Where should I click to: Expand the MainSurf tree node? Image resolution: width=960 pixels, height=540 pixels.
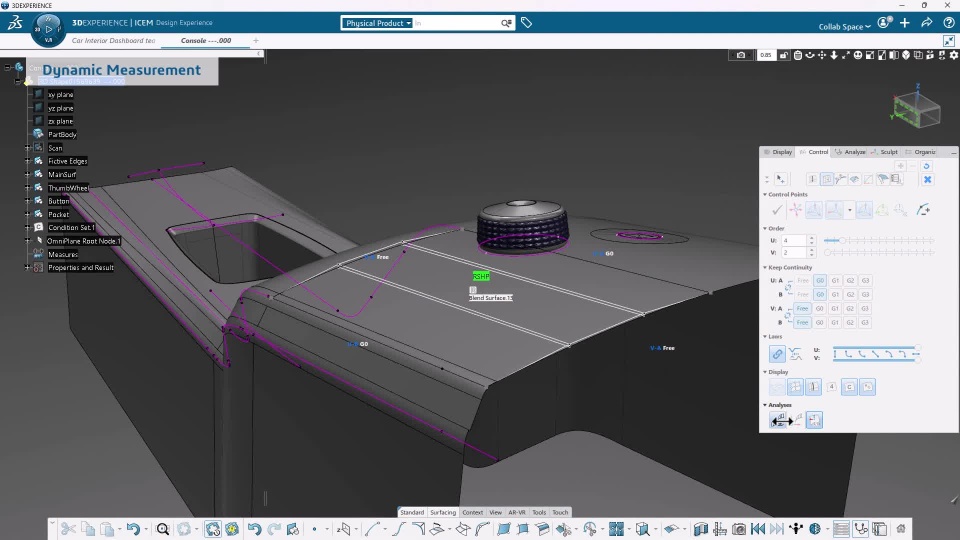(28, 174)
